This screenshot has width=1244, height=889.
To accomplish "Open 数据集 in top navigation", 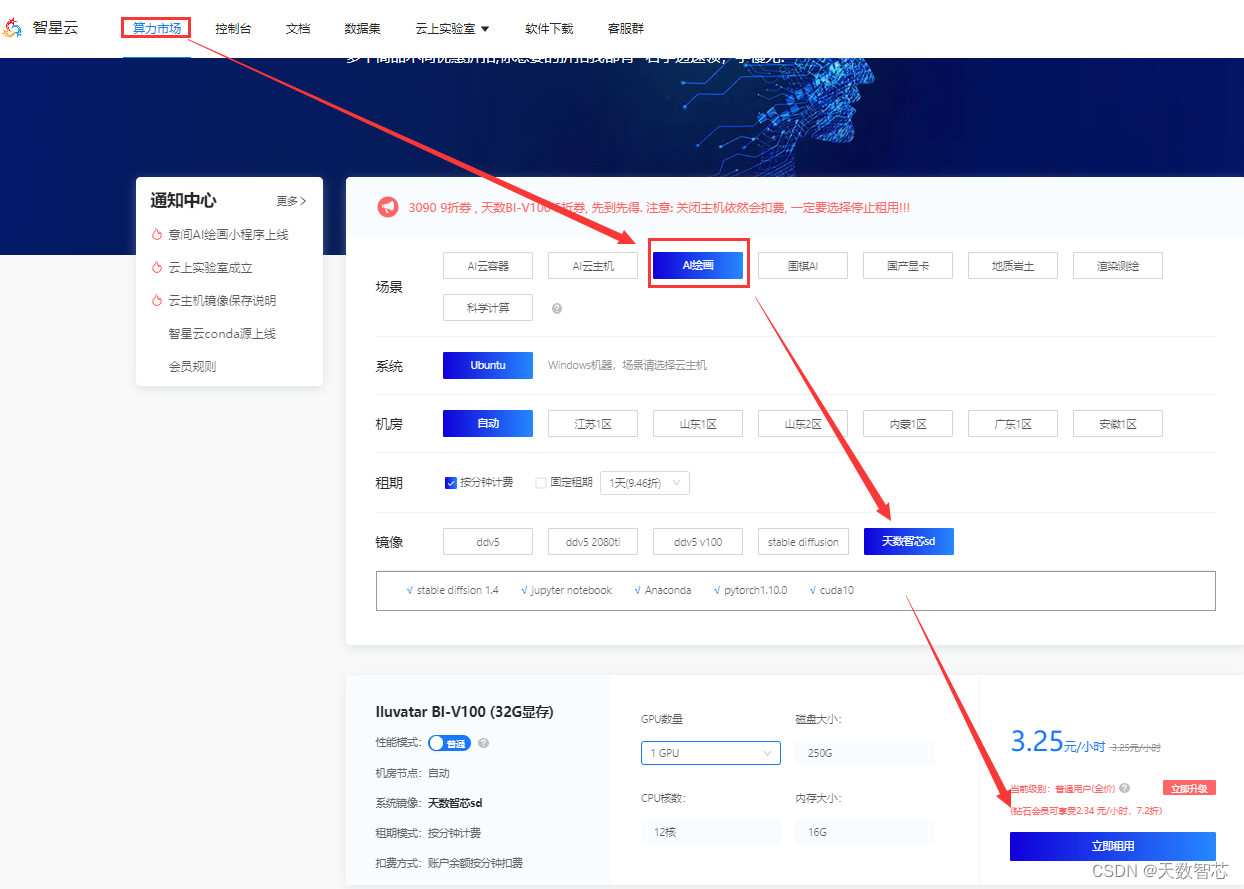I will (x=362, y=29).
